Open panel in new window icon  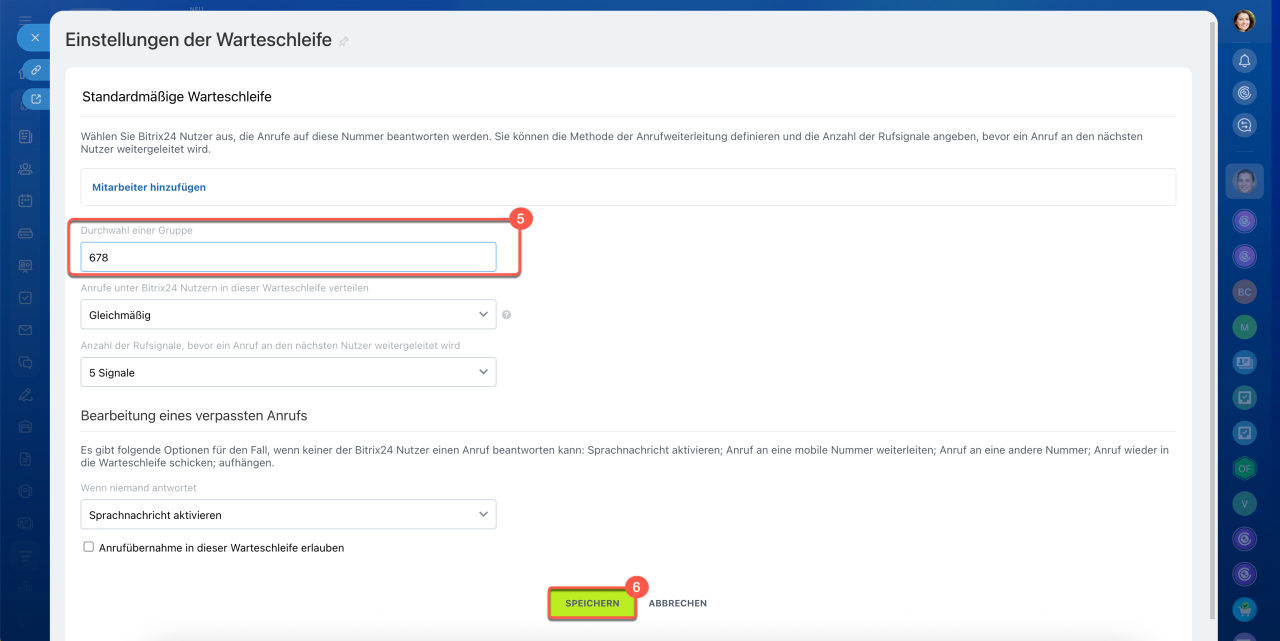tap(36, 99)
